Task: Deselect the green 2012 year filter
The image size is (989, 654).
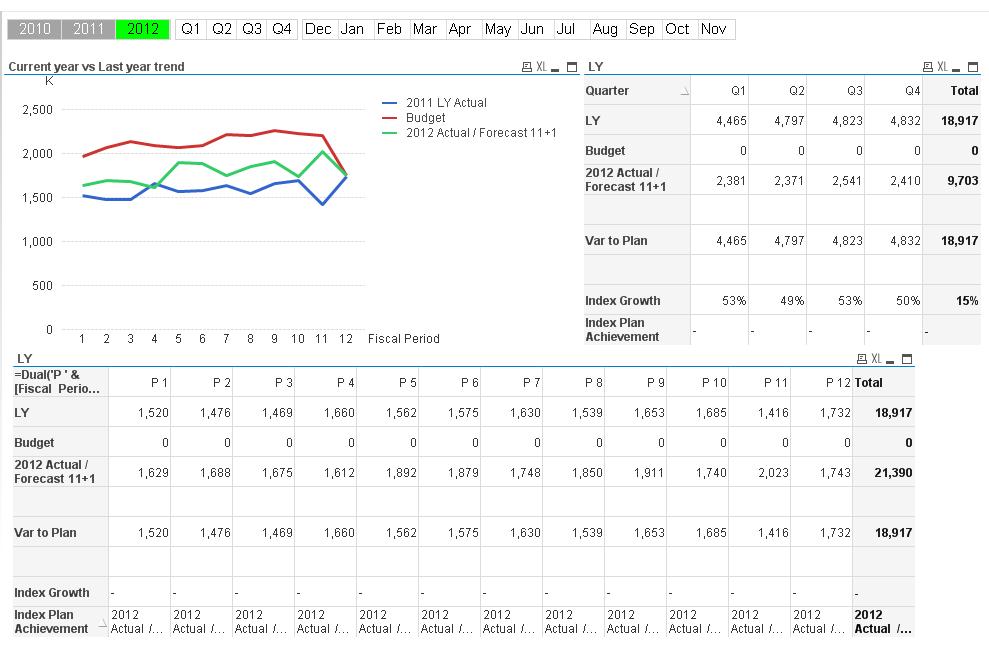Action: (143, 29)
